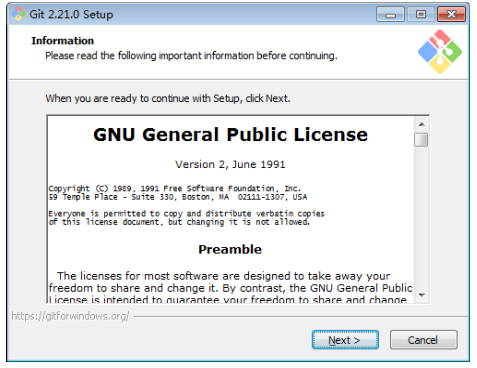477x368 pixels.
Task: Close the Git 2.21.0 Setup window
Action: coord(451,15)
